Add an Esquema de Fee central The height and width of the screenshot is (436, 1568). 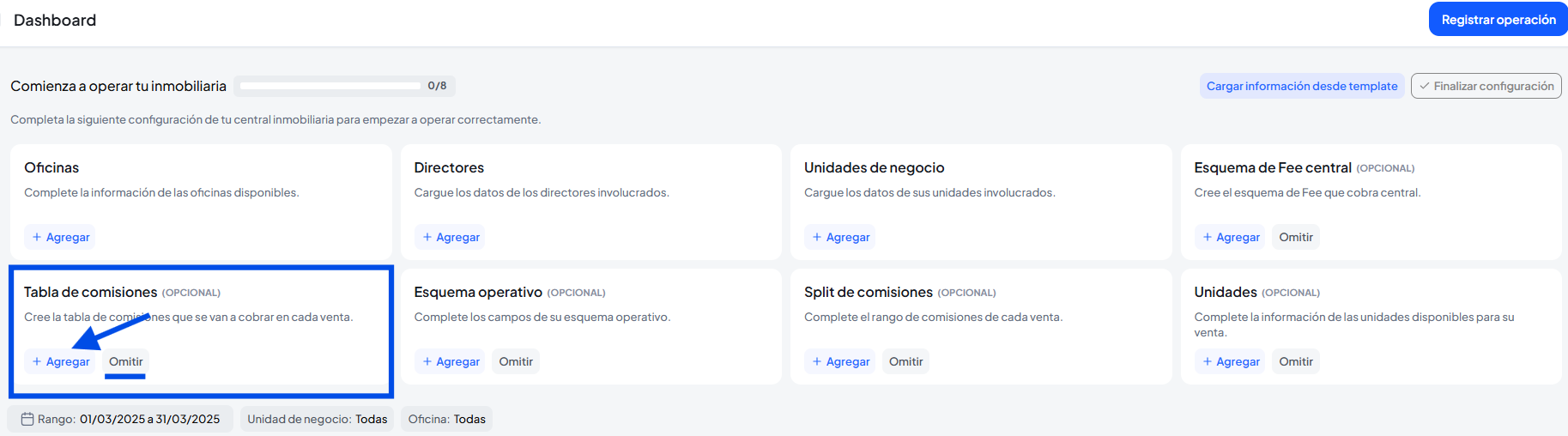pos(1231,237)
